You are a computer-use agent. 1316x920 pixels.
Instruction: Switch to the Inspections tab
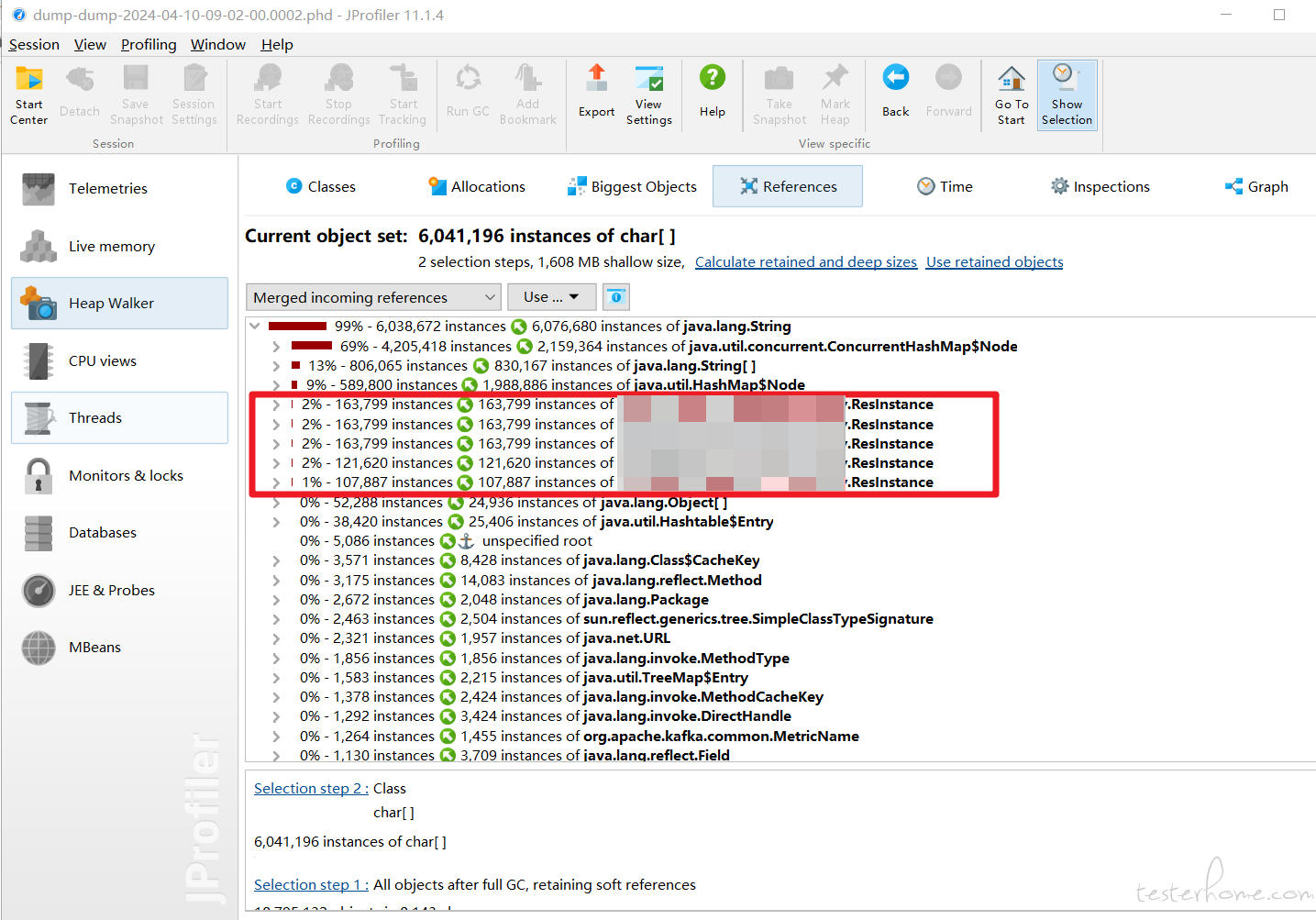pos(1100,186)
